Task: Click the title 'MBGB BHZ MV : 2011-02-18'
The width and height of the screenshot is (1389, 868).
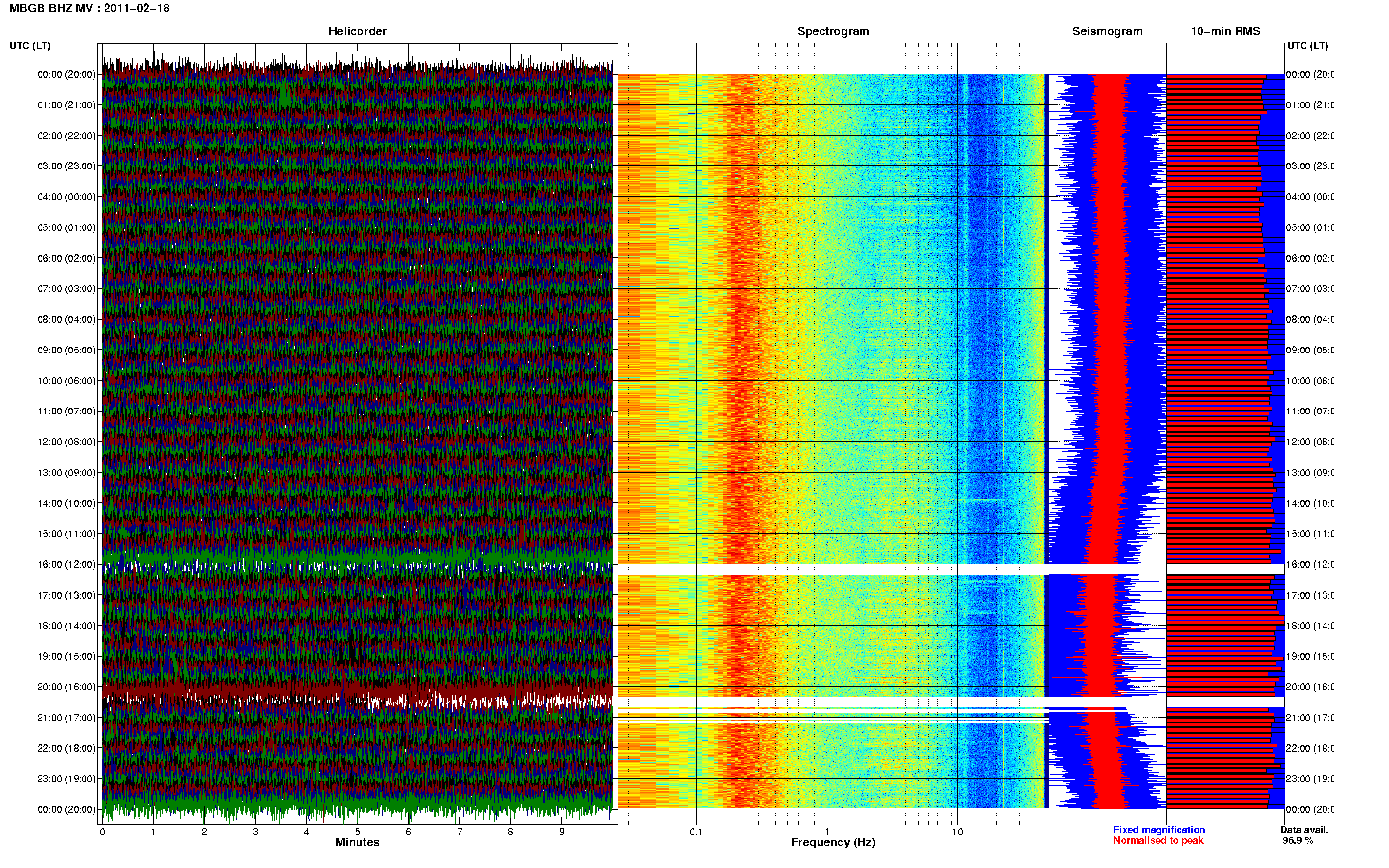Action: (x=89, y=9)
